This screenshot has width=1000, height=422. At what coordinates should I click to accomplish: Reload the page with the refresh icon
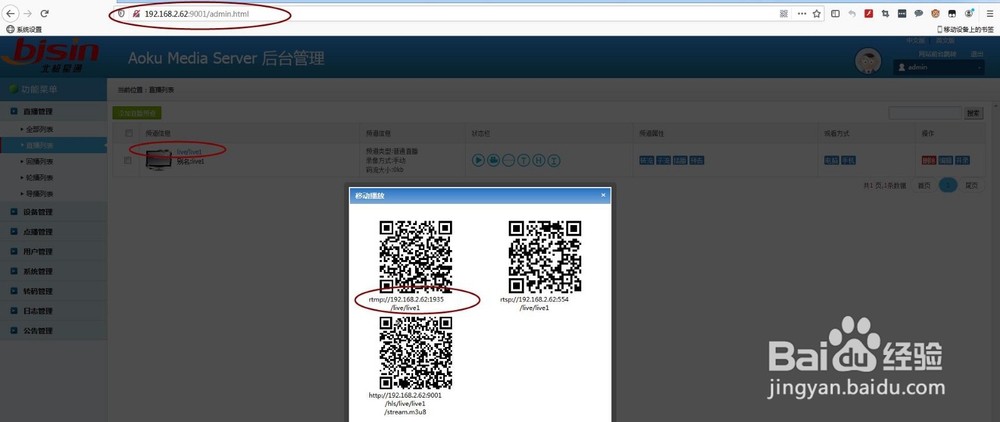(x=45, y=13)
